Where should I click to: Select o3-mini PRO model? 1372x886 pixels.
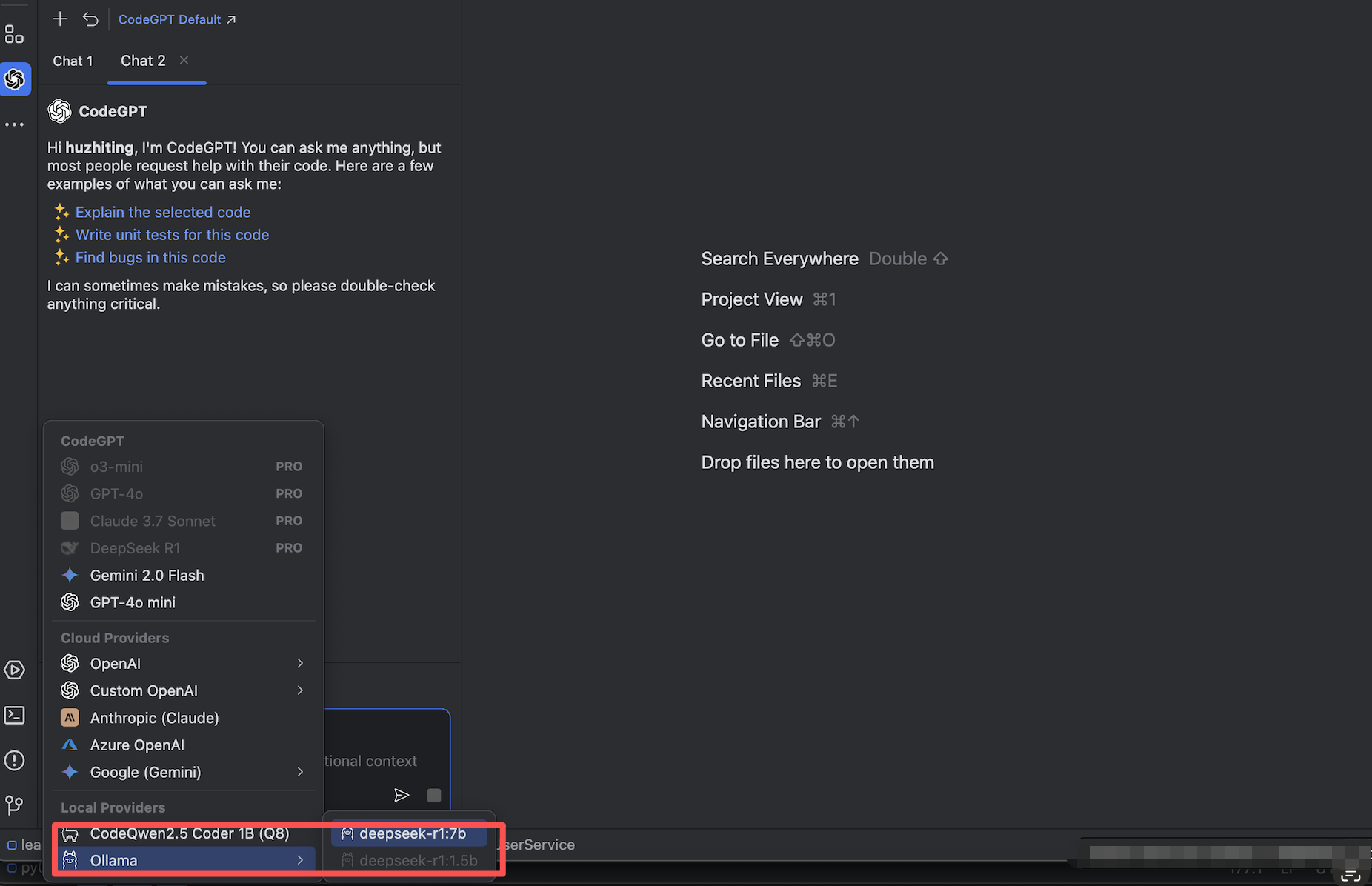(183, 467)
